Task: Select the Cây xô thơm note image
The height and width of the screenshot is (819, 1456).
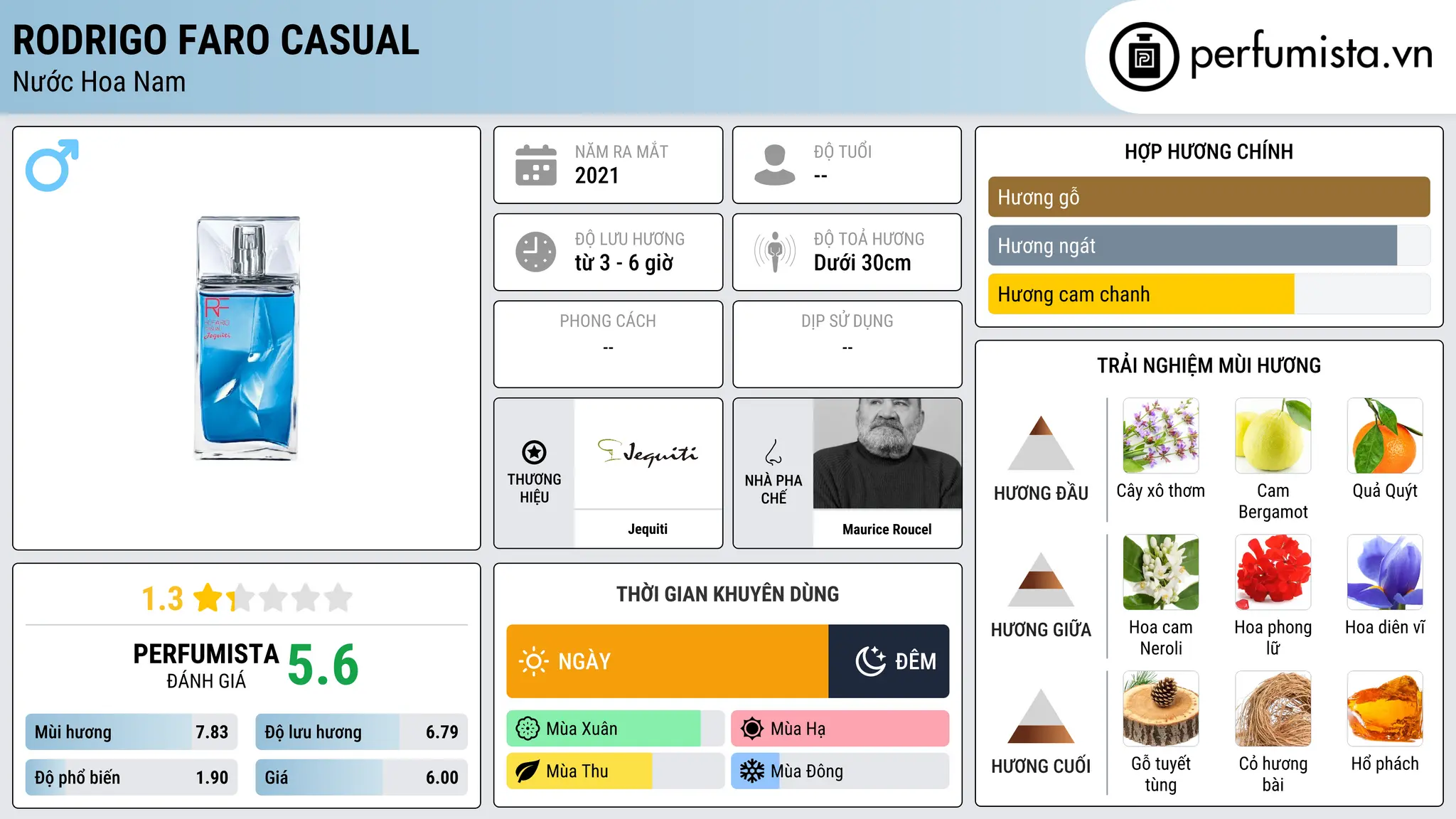Action: click(x=1161, y=436)
